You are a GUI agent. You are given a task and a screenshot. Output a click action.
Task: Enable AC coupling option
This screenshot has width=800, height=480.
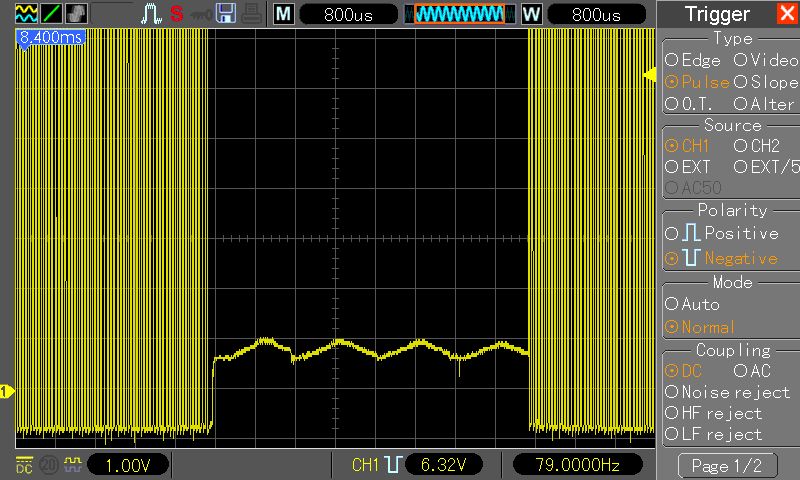tap(753, 371)
